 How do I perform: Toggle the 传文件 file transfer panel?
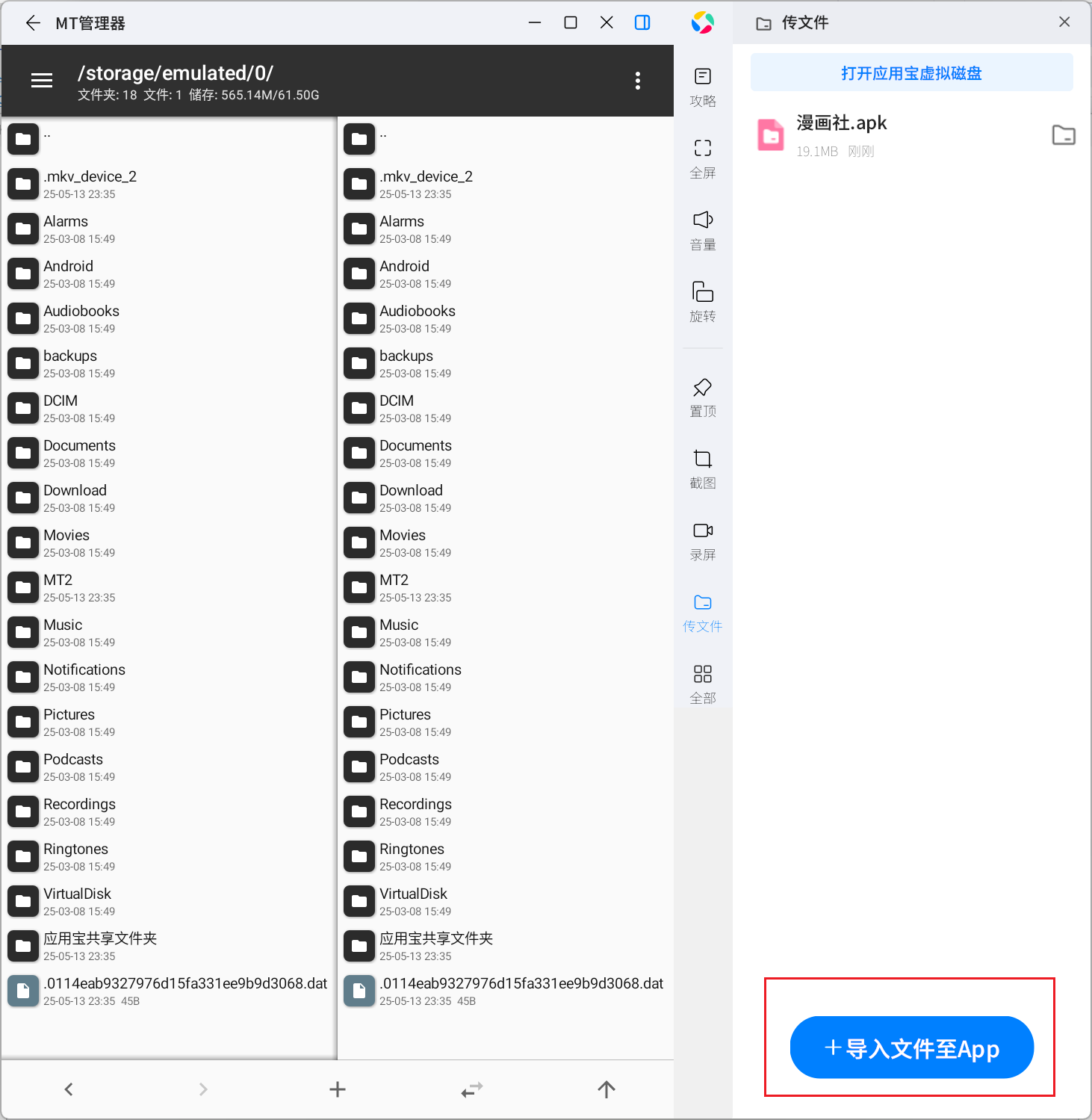(x=703, y=612)
